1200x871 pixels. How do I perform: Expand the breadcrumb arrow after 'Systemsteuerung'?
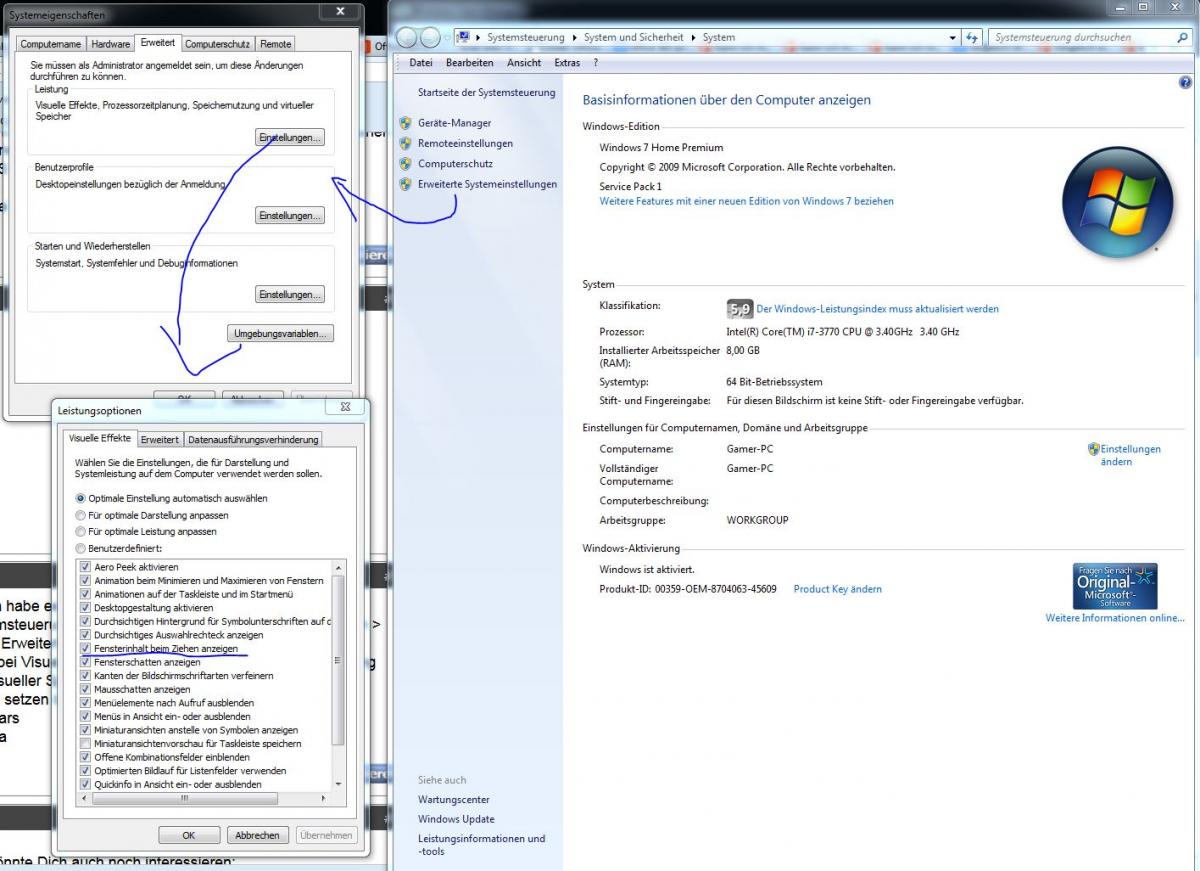(x=574, y=38)
